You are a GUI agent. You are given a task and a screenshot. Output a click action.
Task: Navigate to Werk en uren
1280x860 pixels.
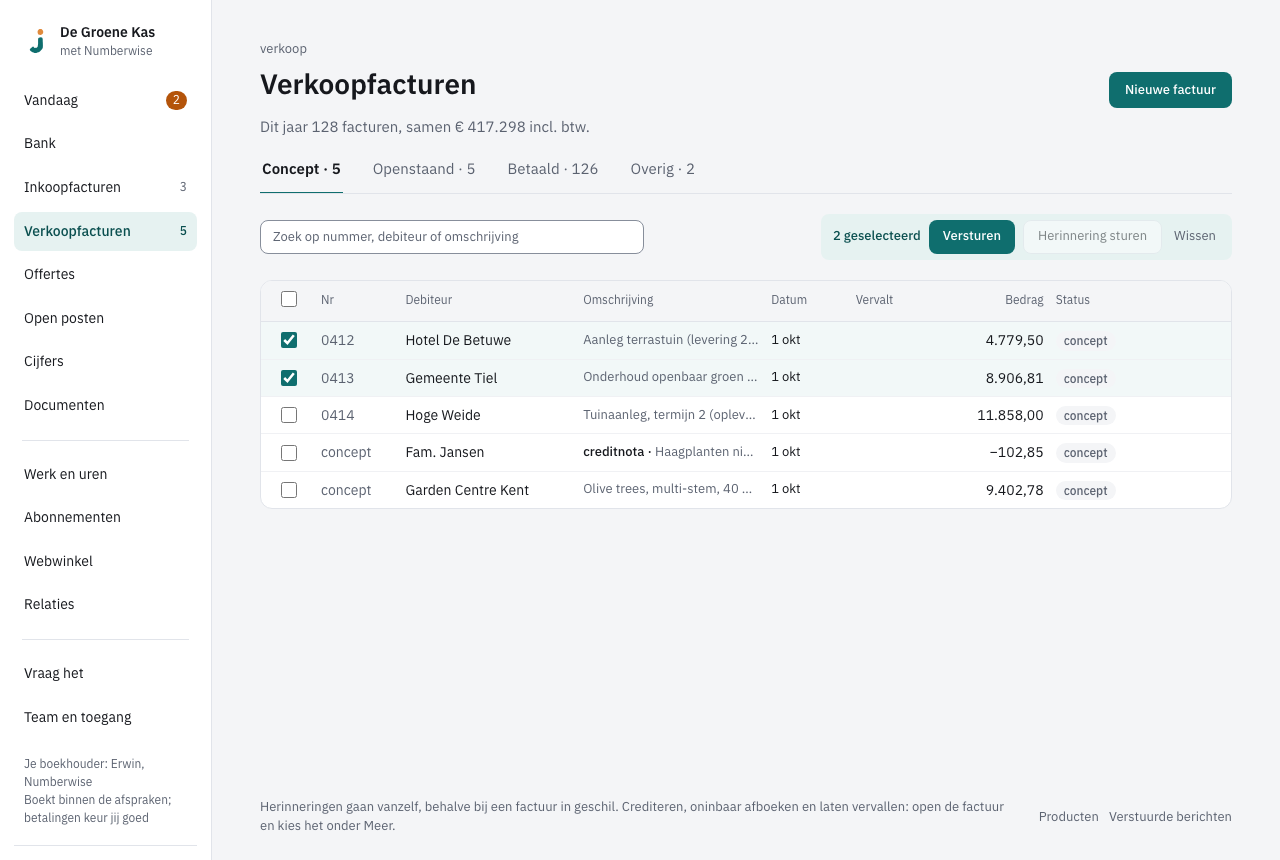pos(105,474)
